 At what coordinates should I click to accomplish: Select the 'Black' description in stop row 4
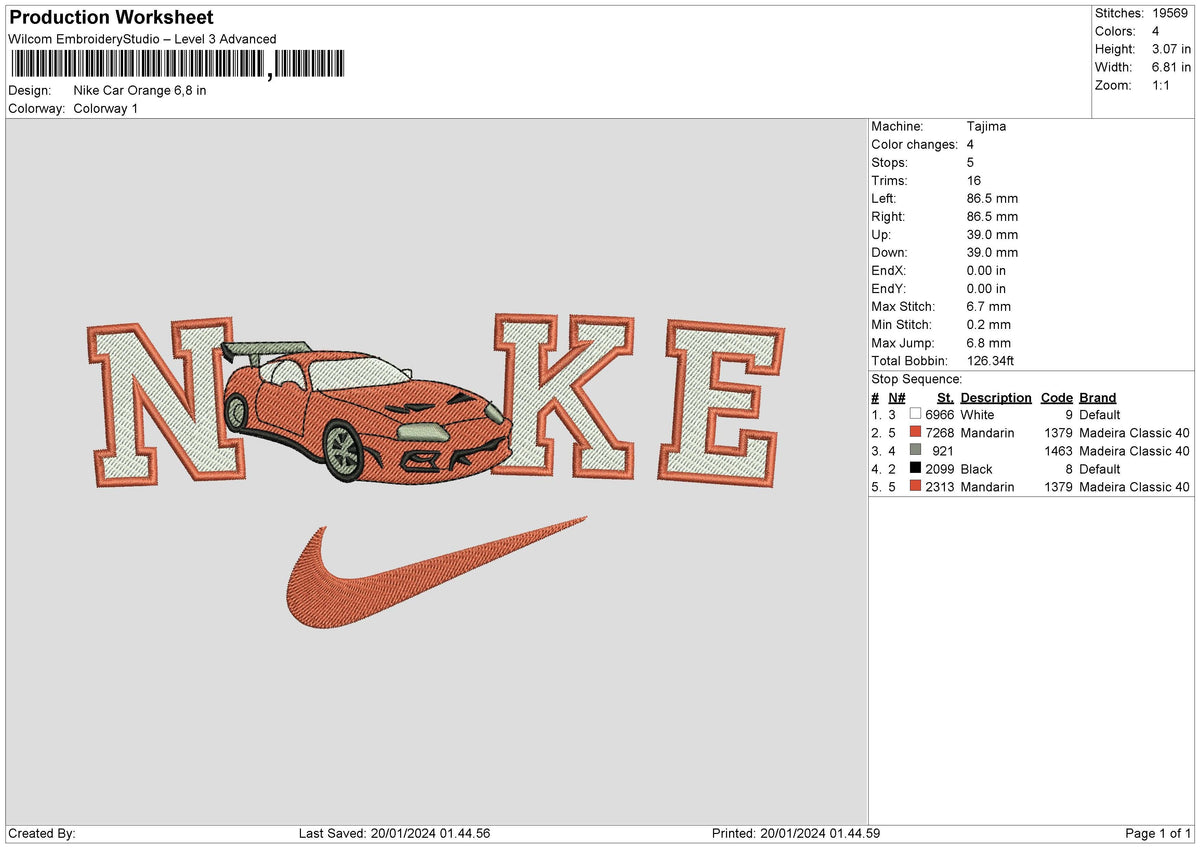click(x=976, y=468)
